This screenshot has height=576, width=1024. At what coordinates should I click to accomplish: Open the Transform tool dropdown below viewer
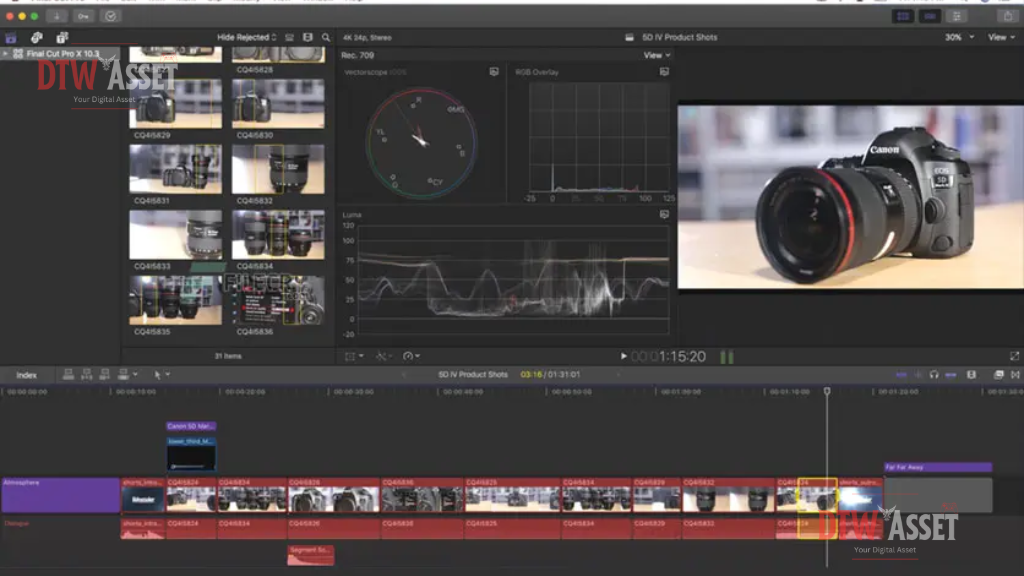(354, 357)
